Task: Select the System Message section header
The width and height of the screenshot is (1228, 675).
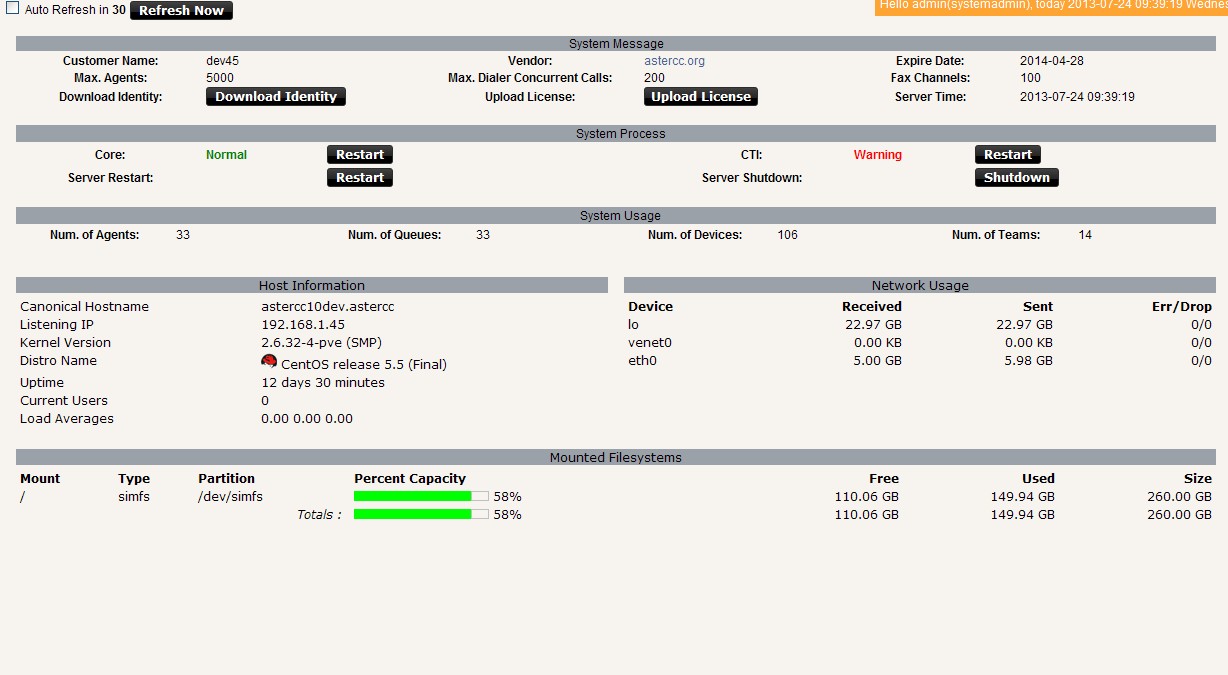Action: [x=616, y=44]
